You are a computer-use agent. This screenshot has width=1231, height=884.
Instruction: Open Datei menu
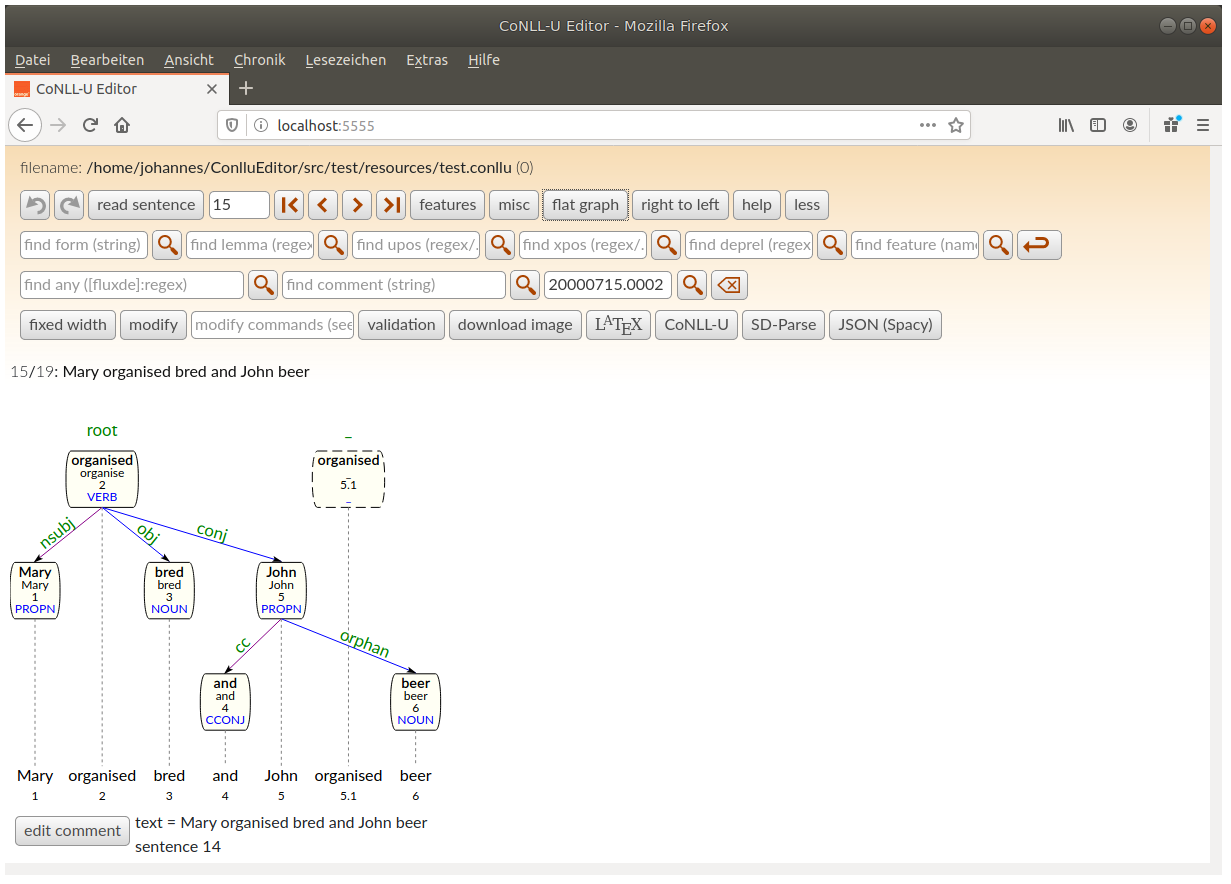pos(33,60)
